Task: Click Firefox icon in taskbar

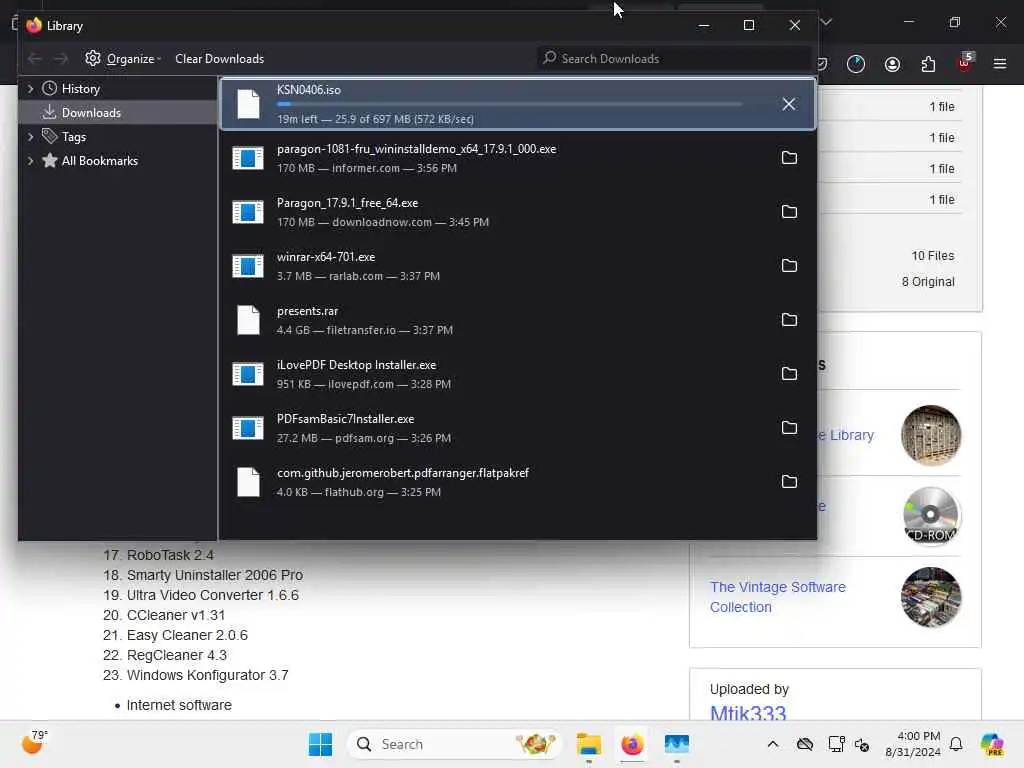Action: [x=632, y=744]
